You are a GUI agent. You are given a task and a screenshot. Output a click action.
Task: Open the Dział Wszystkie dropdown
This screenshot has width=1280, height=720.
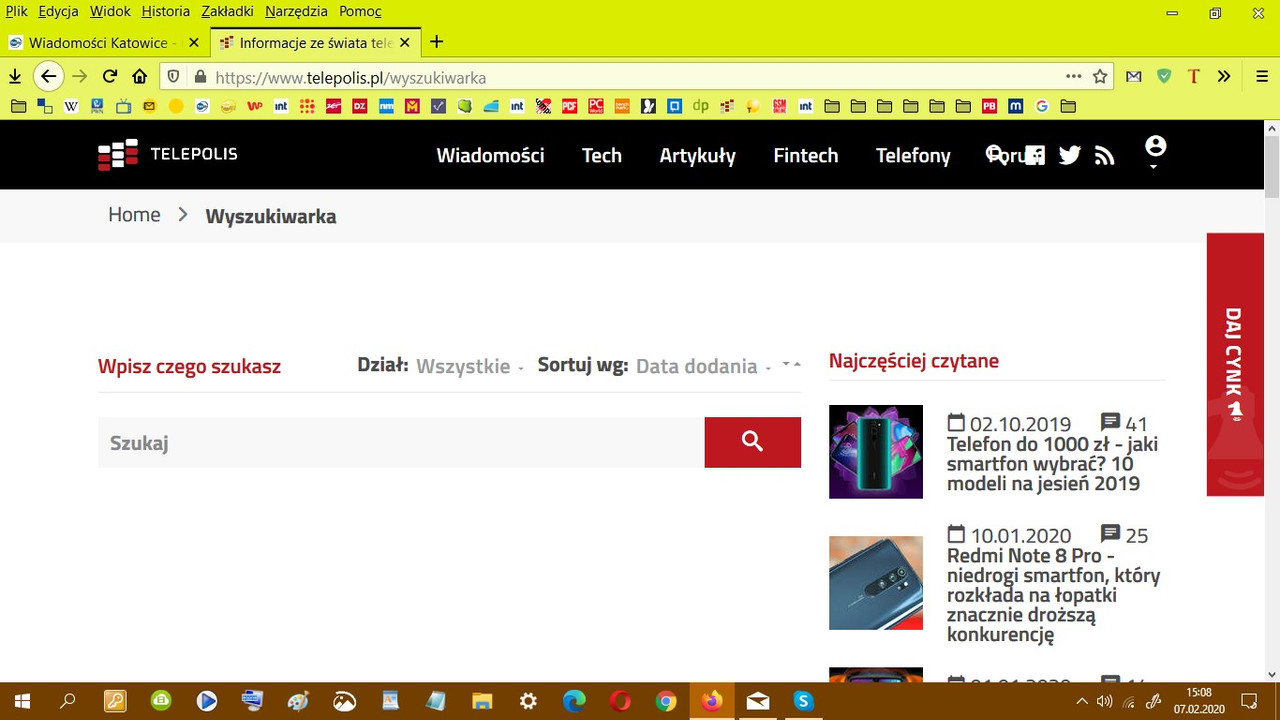tap(470, 366)
